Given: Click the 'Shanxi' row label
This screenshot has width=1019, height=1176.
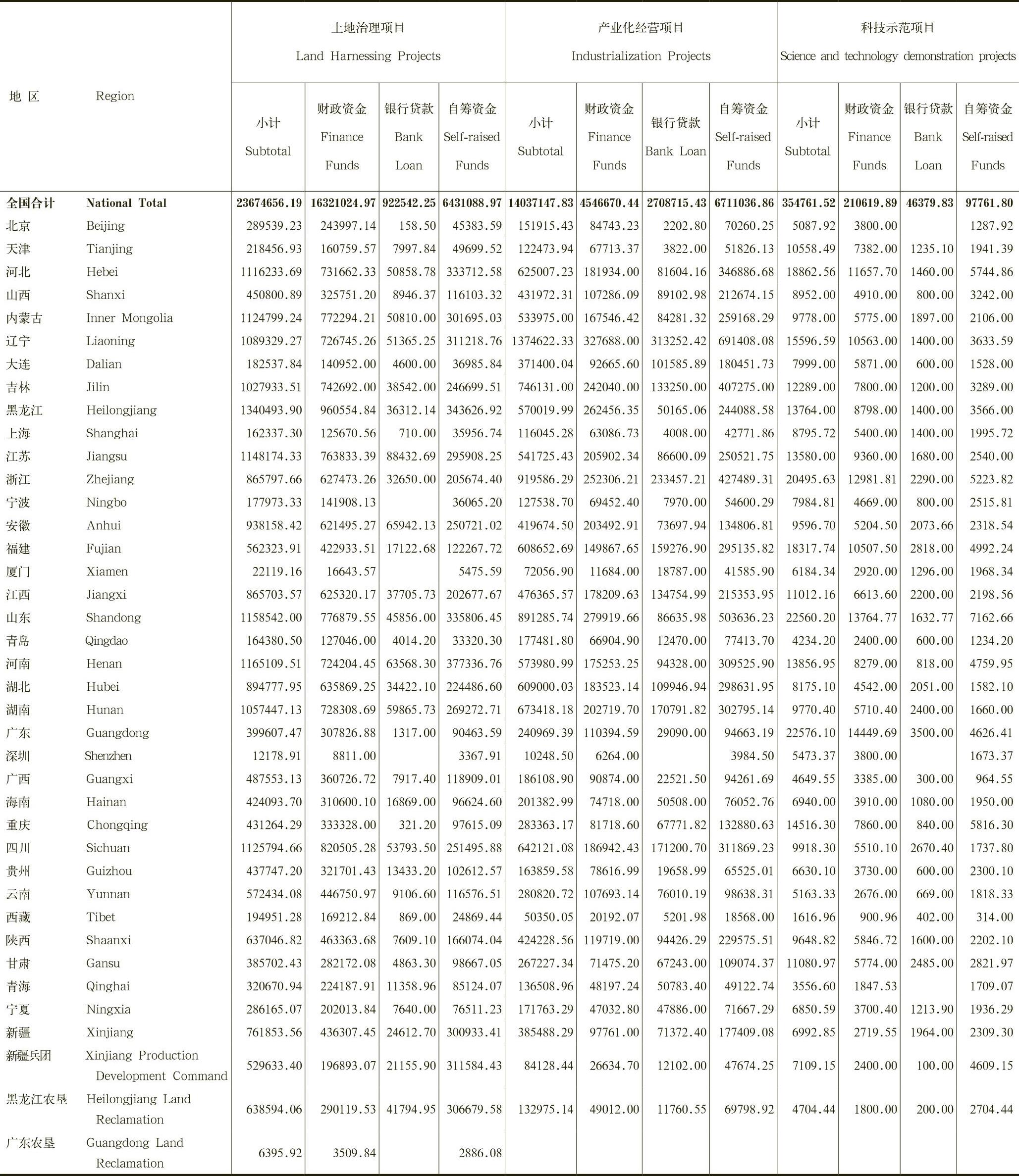Looking at the screenshot, I should pos(105,295).
